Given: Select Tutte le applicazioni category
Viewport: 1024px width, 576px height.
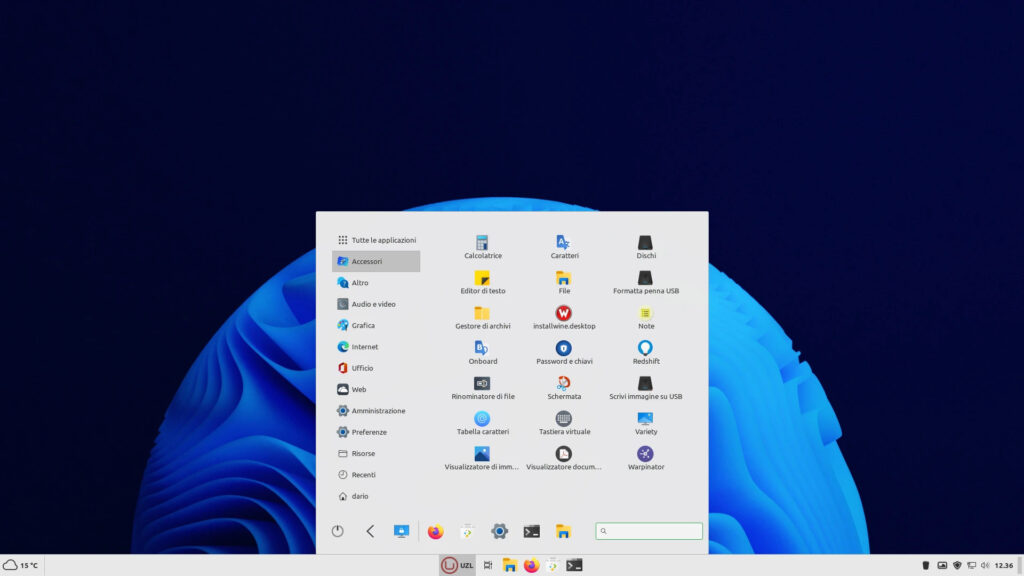Looking at the screenshot, I should point(376,240).
